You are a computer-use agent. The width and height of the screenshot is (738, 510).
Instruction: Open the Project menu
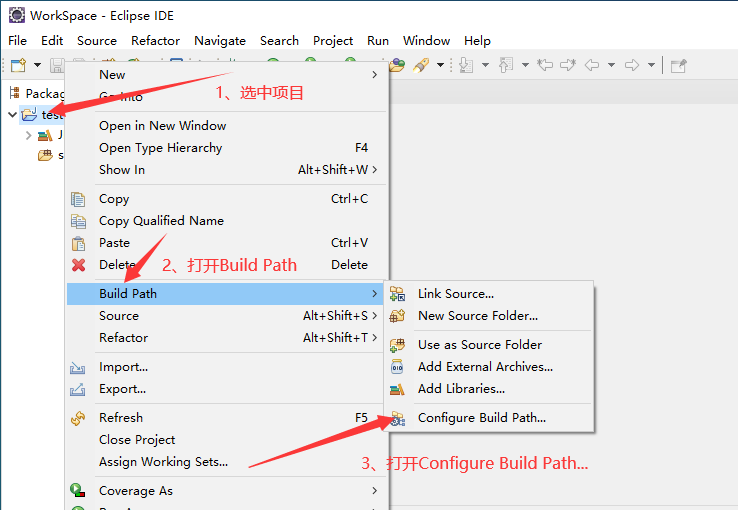coord(333,41)
